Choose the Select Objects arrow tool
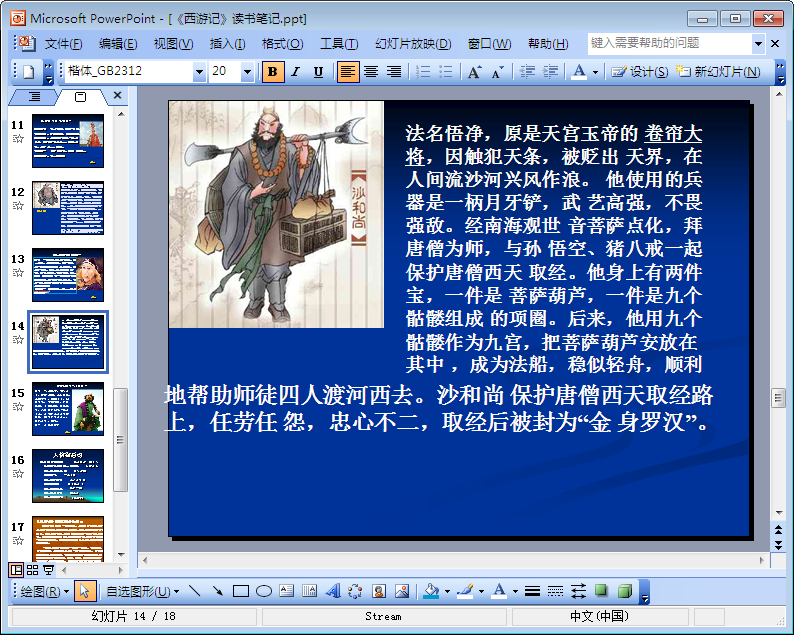This screenshot has height=635, width=794. (85, 591)
